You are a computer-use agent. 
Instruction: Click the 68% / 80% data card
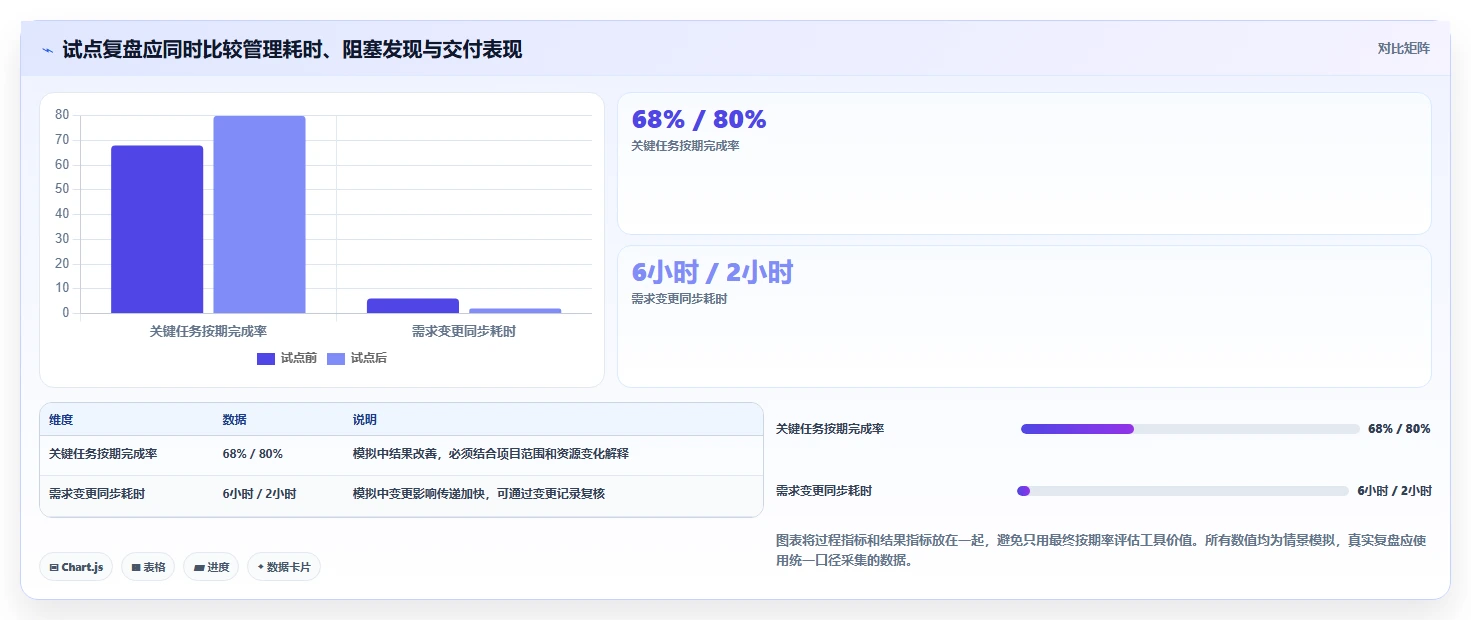(1024, 164)
